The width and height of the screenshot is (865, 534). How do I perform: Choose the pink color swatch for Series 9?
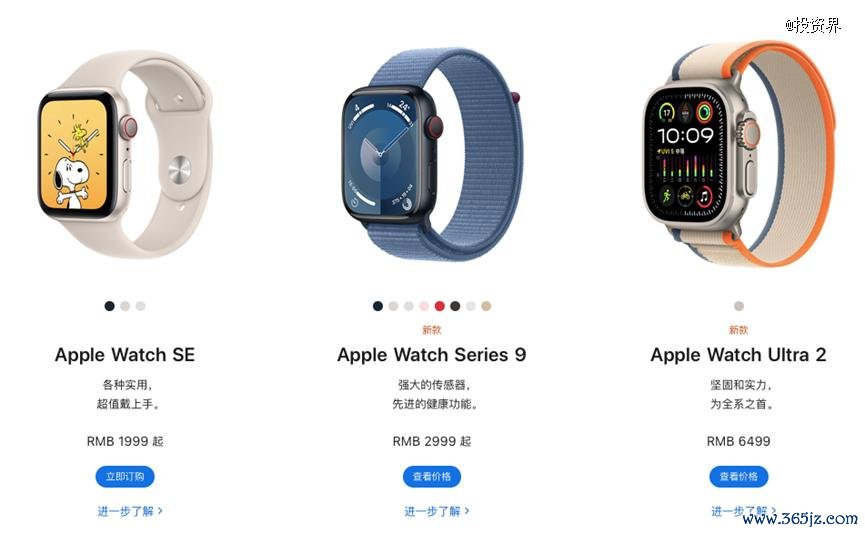[424, 306]
